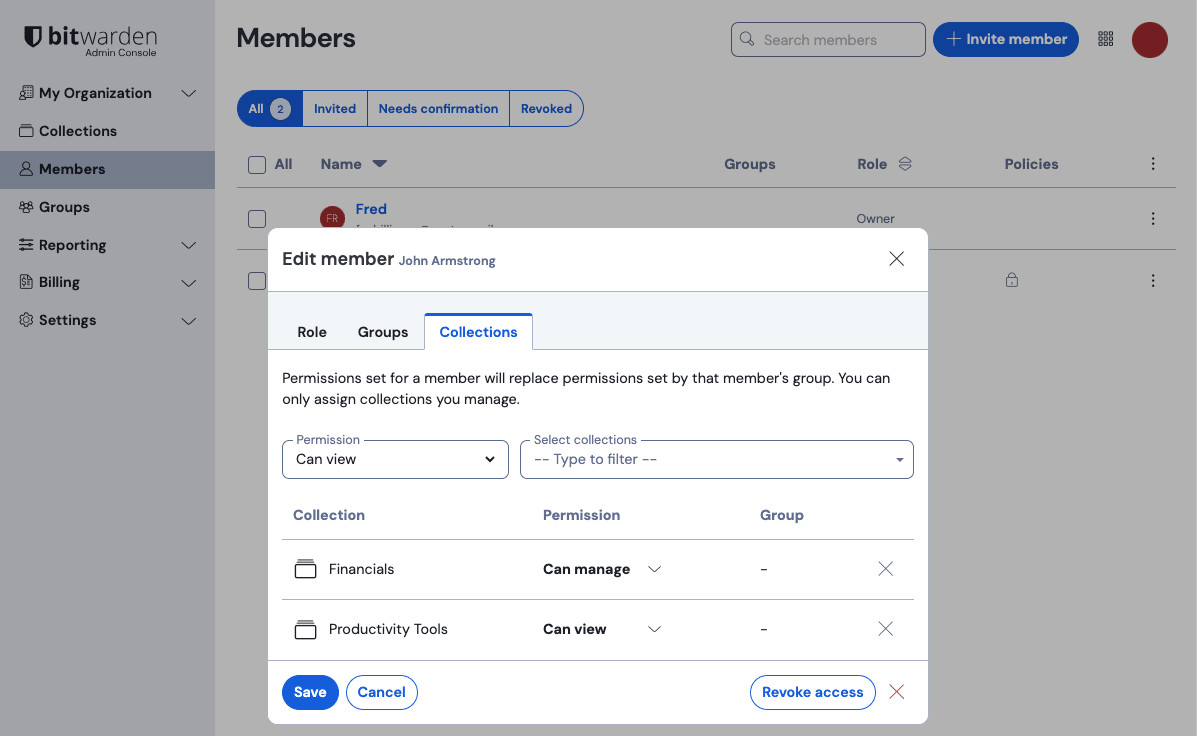Change Financials permission via its Can manage dropdown

601,568
